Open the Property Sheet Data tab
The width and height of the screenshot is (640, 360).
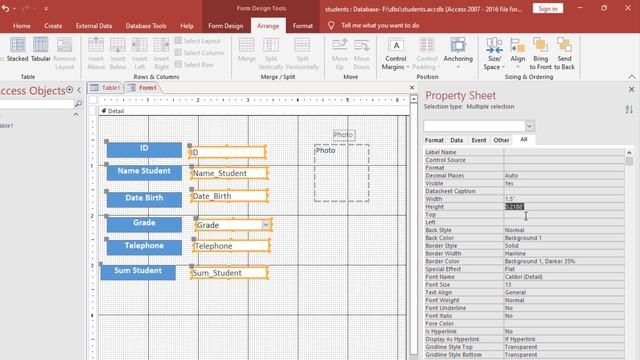point(456,140)
